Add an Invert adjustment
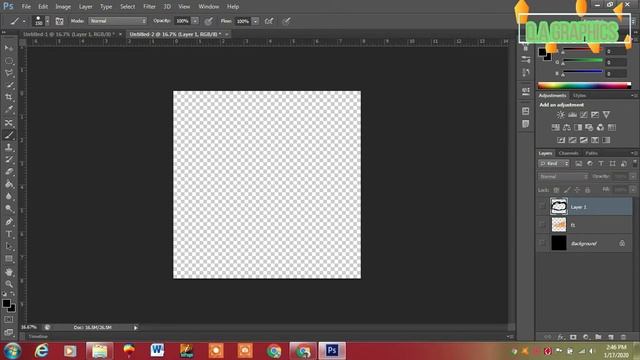The image size is (640, 360). (x=561, y=140)
